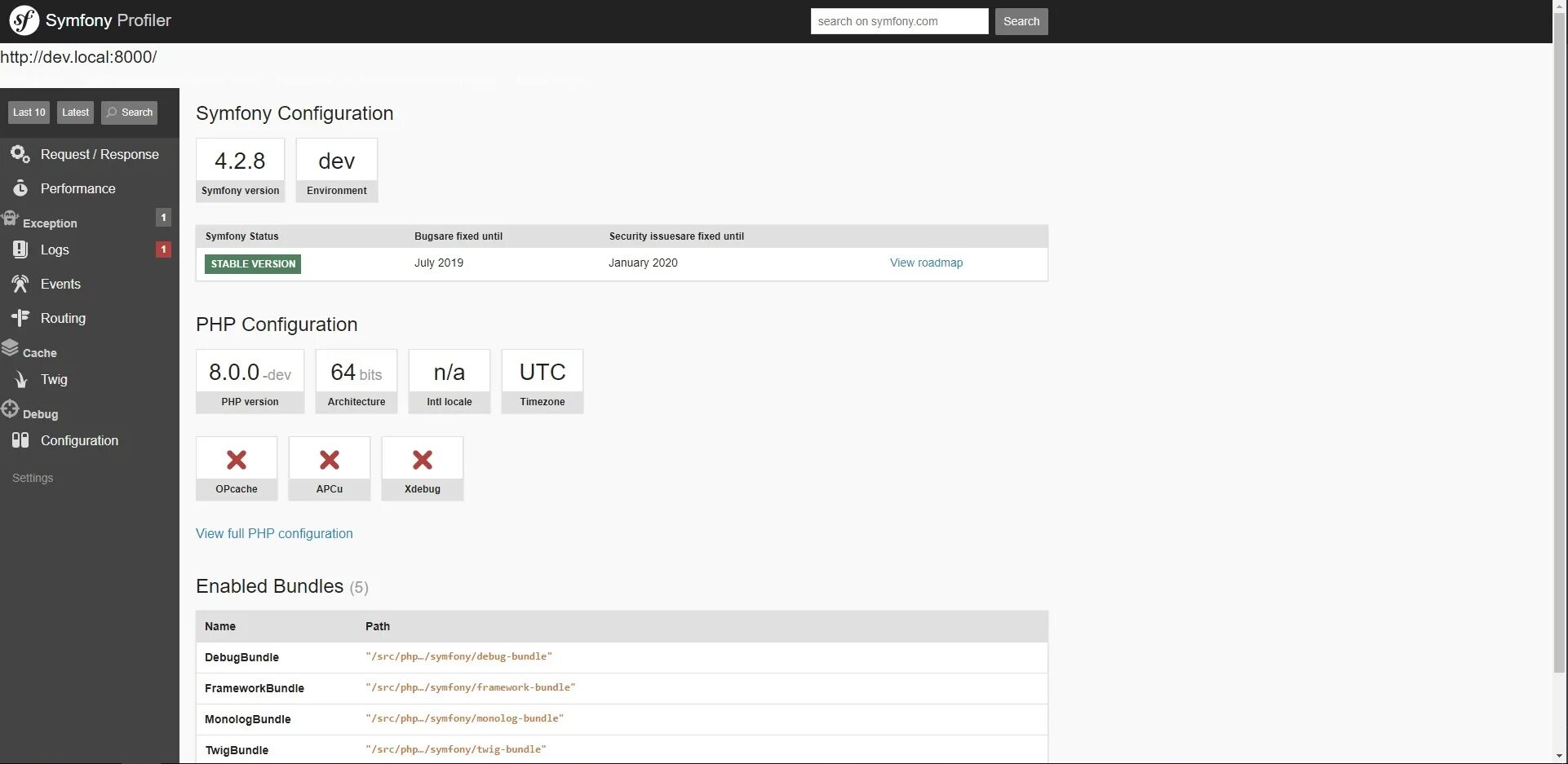Click the 'Name' column header
Viewport: 1568px width, 764px height.
pyautogui.click(x=220, y=626)
